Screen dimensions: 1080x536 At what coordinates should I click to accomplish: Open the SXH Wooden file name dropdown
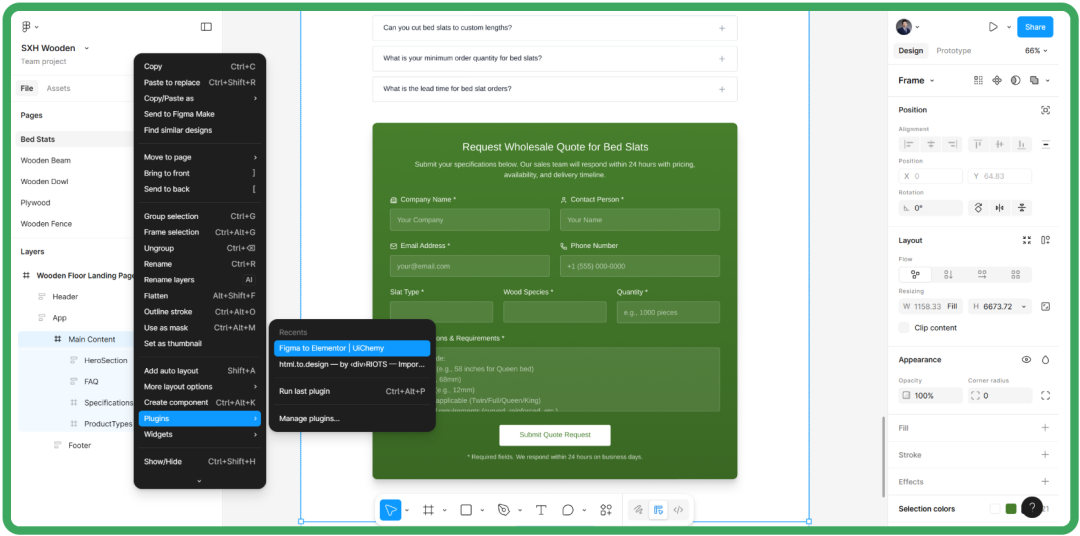(x=55, y=48)
